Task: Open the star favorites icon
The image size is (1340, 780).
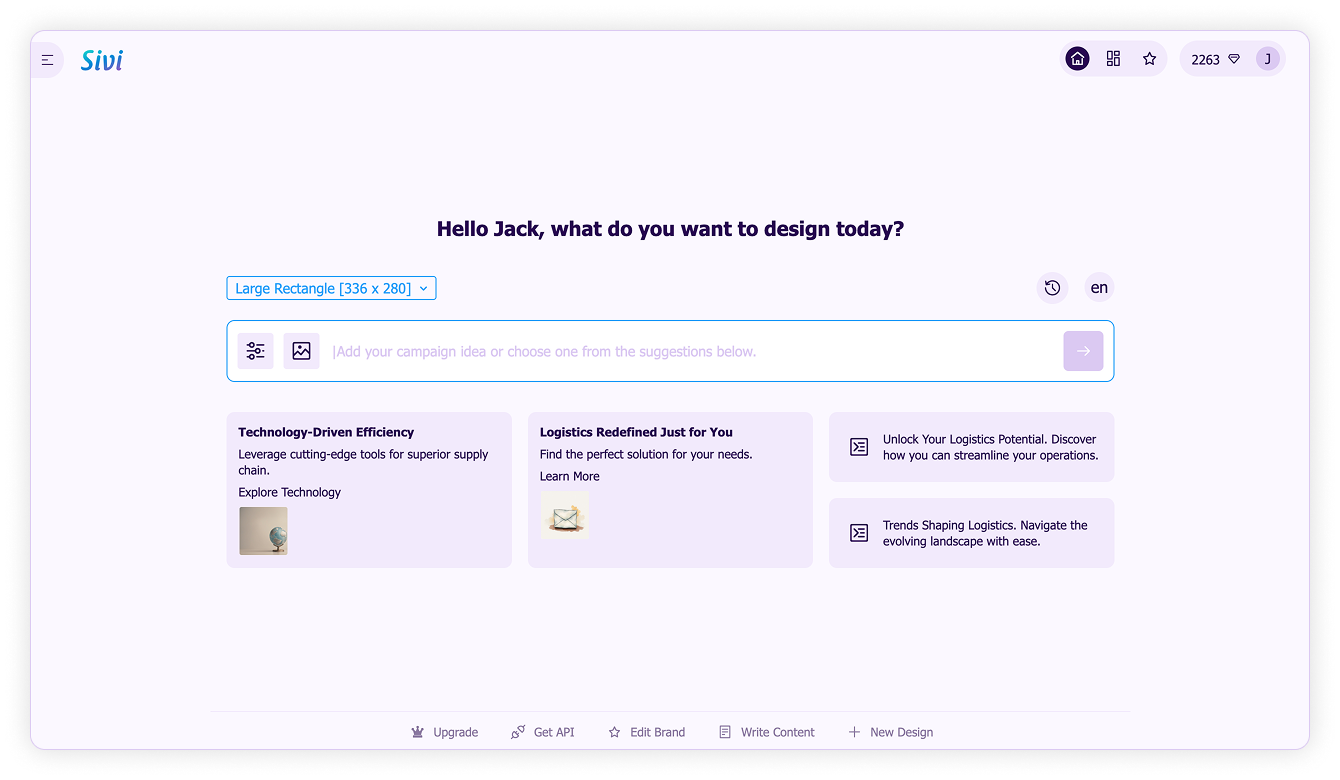Action: (1149, 59)
